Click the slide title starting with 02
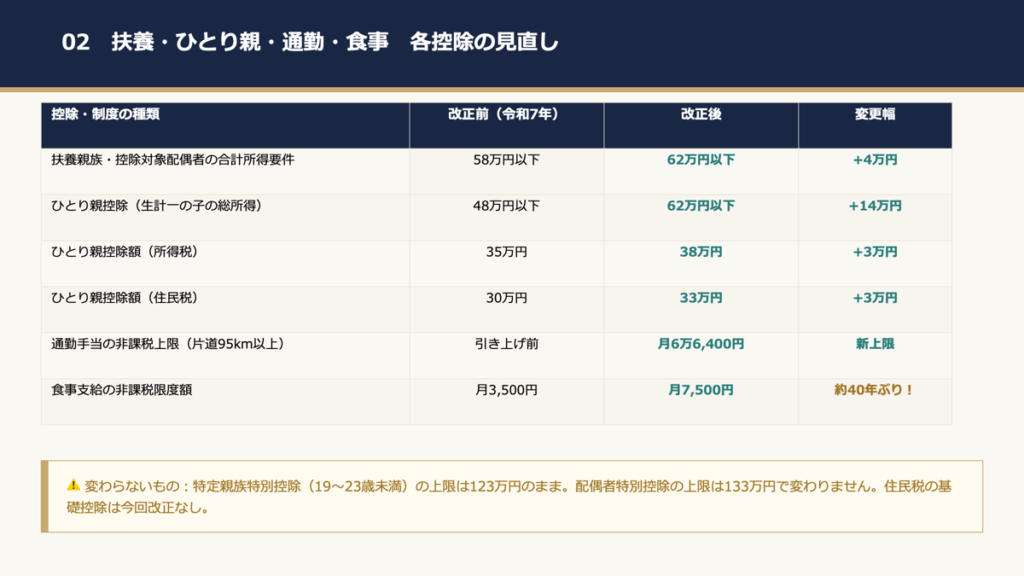 pyautogui.click(x=310, y=42)
